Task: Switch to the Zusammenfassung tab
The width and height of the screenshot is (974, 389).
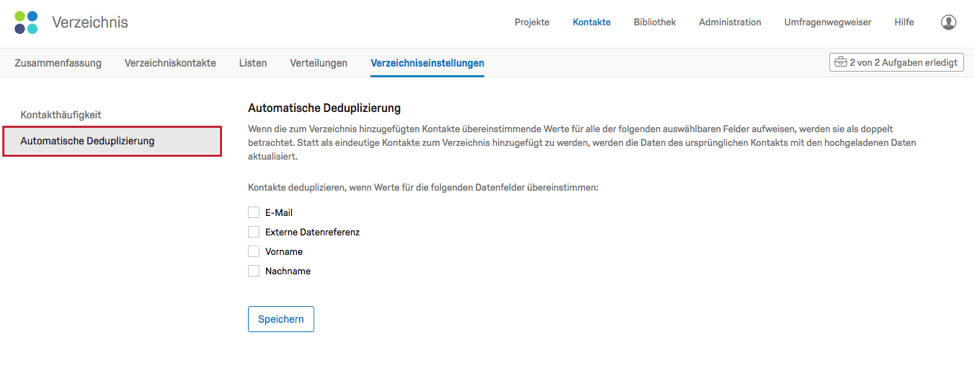Action: [x=58, y=63]
